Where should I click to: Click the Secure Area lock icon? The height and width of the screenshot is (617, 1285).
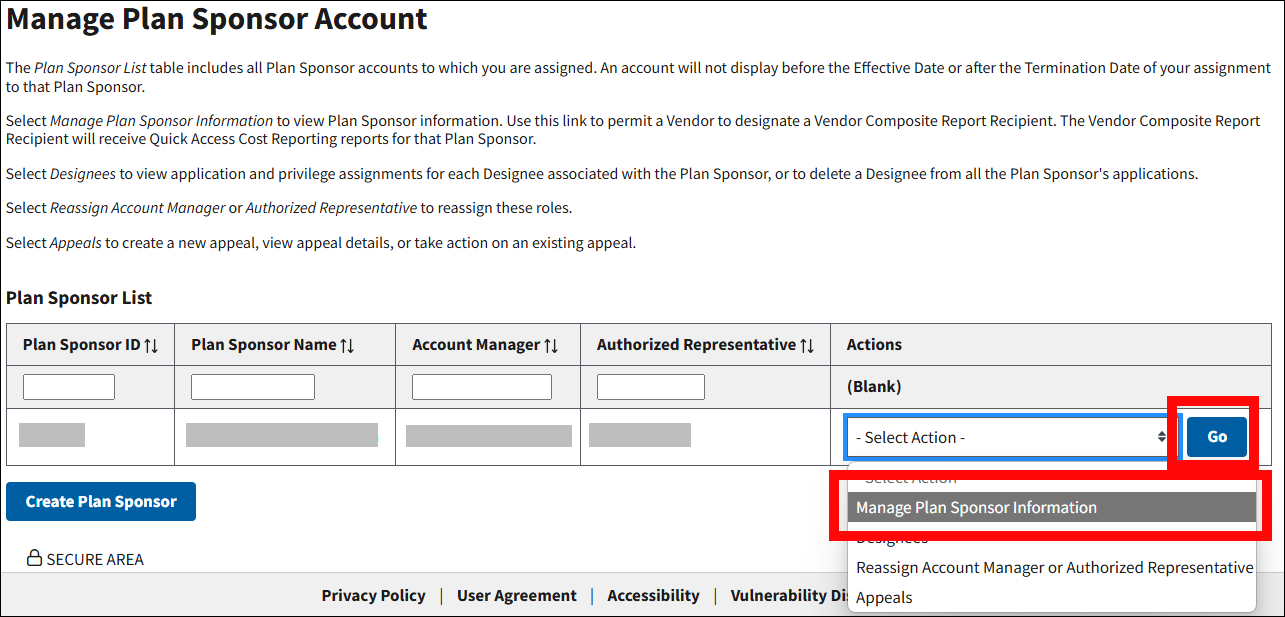(x=34, y=558)
